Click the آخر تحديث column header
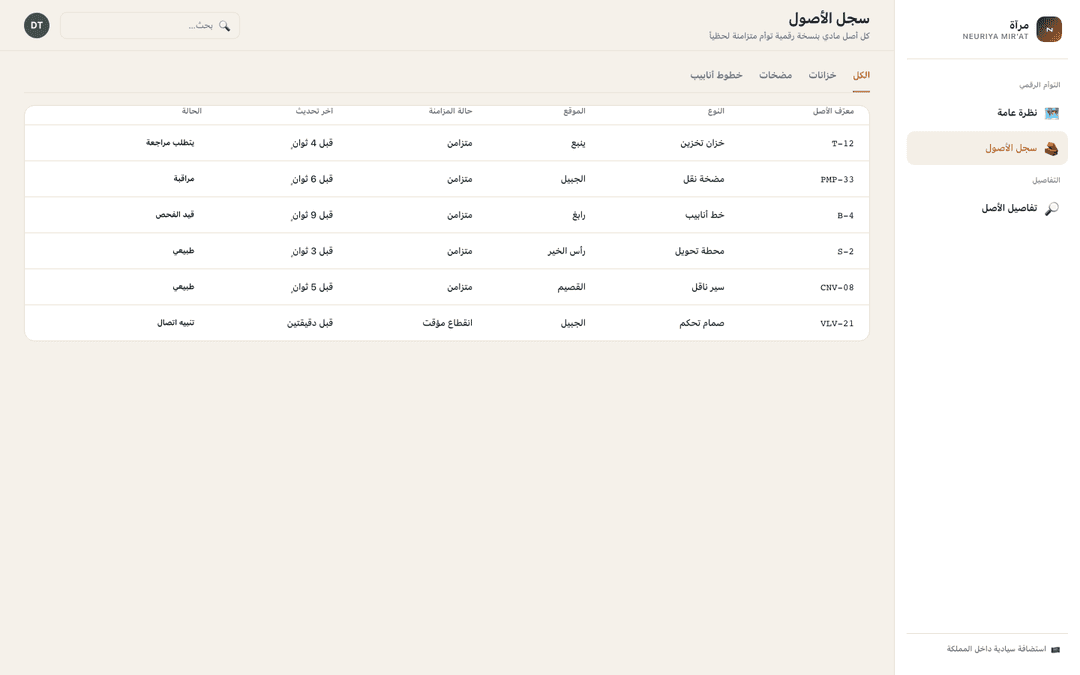 click(x=314, y=111)
